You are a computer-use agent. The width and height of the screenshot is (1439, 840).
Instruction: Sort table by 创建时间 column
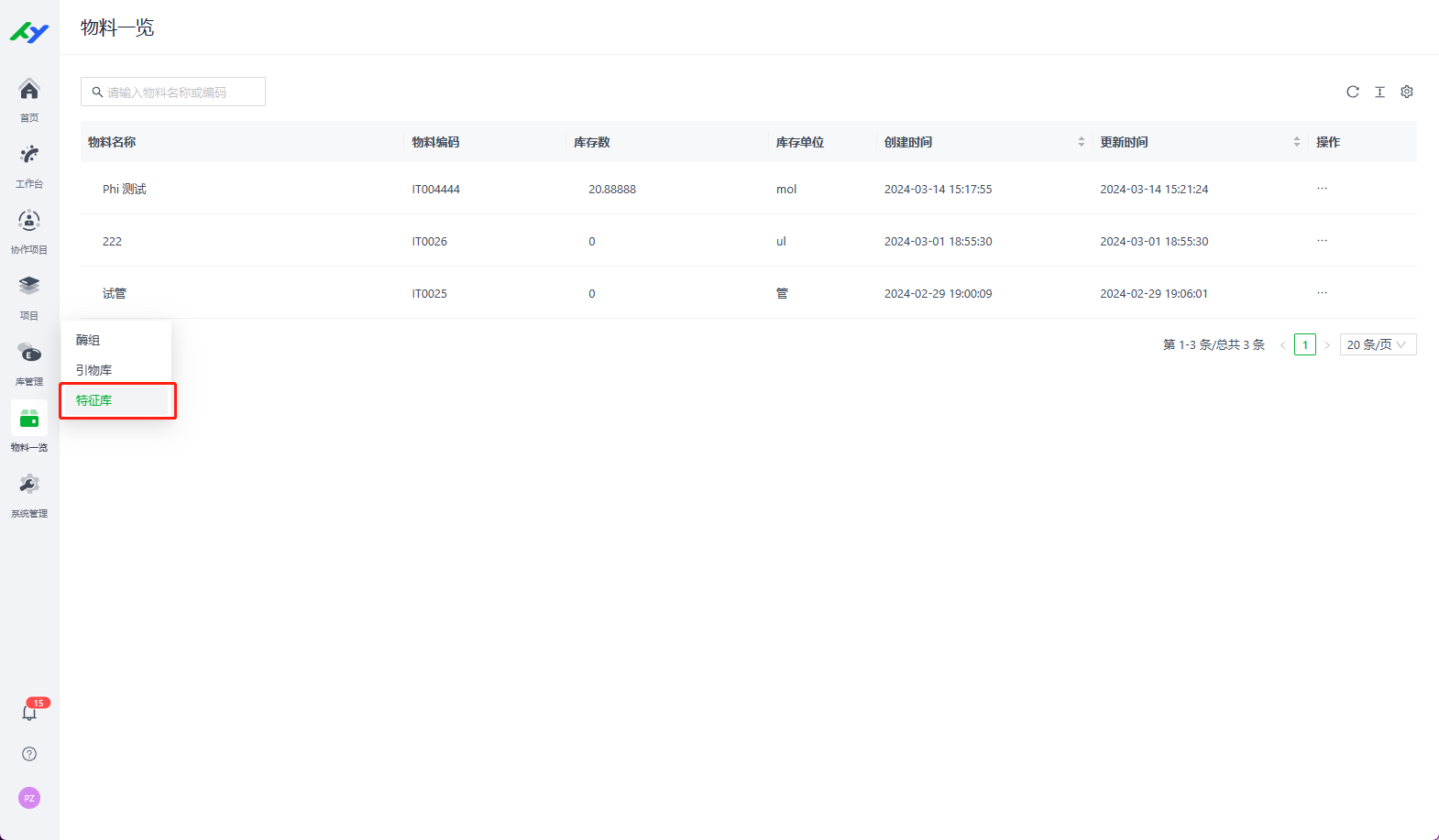click(x=1082, y=142)
